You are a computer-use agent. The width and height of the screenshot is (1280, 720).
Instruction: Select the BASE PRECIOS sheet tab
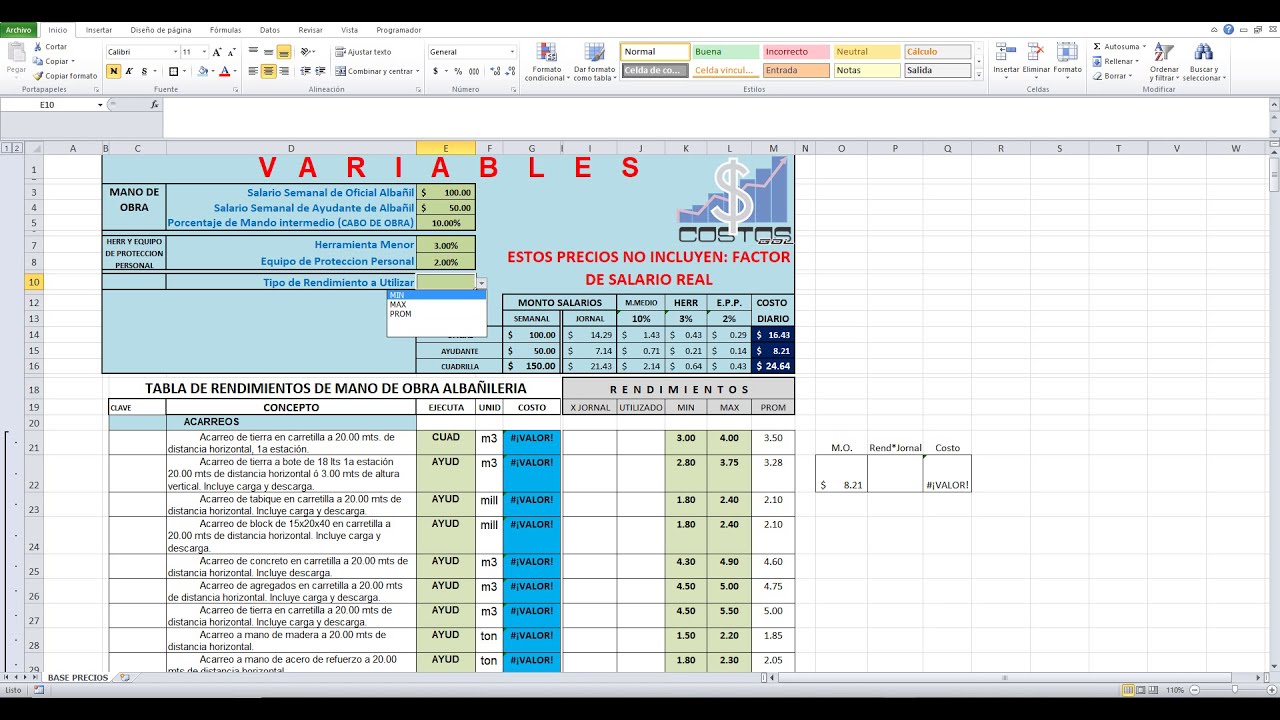[78, 678]
